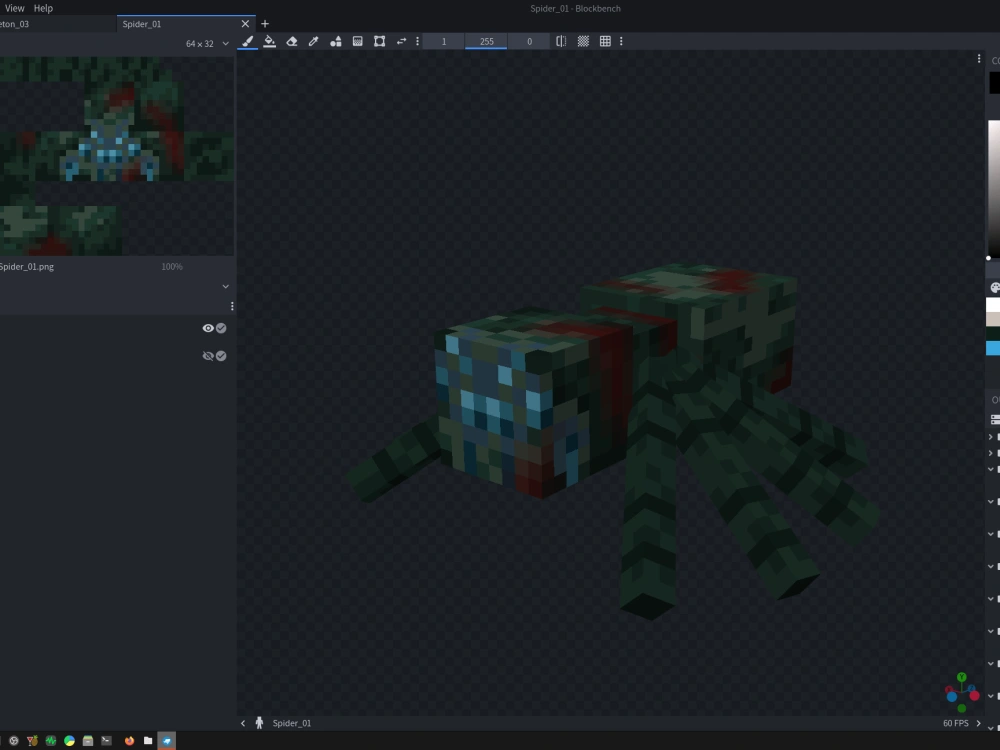Create a new tab with the plus button

(x=264, y=23)
